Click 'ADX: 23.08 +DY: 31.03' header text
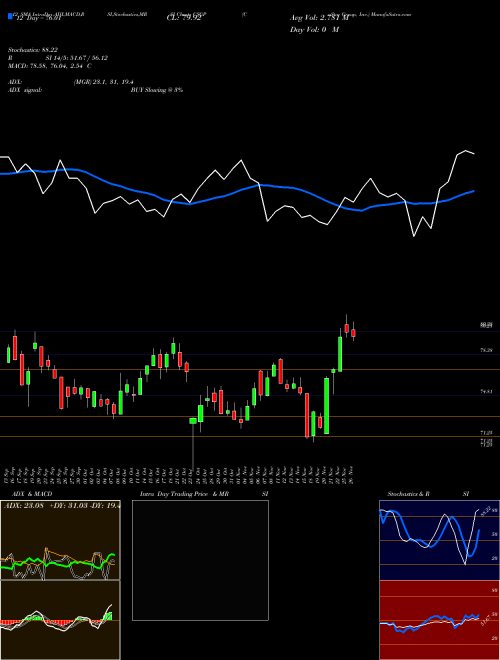This screenshot has height=660, width=500. tap(48, 506)
